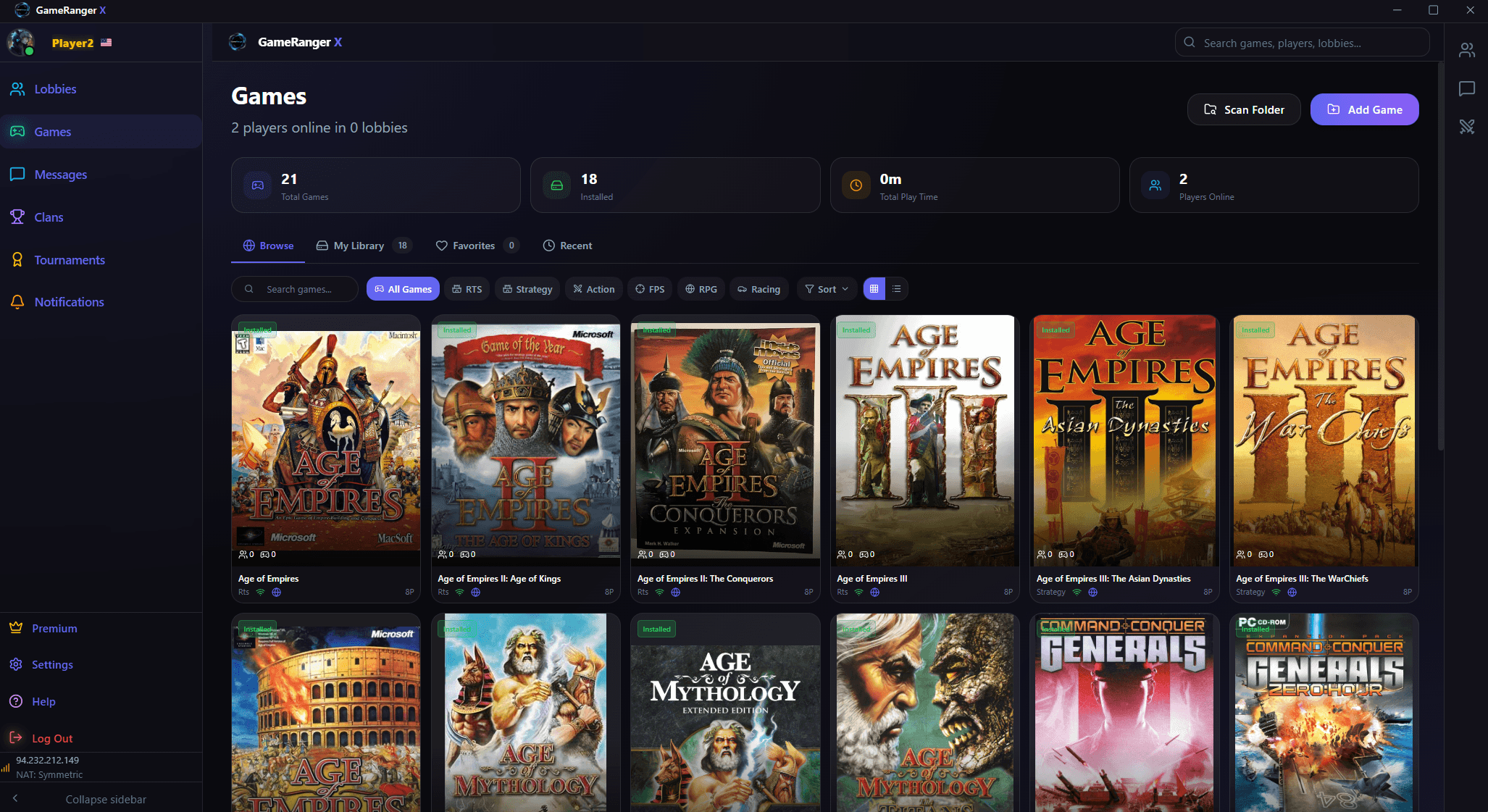The image size is (1488, 812).
Task: Go to Lobbies in sidebar
Action: [x=101, y=89]
